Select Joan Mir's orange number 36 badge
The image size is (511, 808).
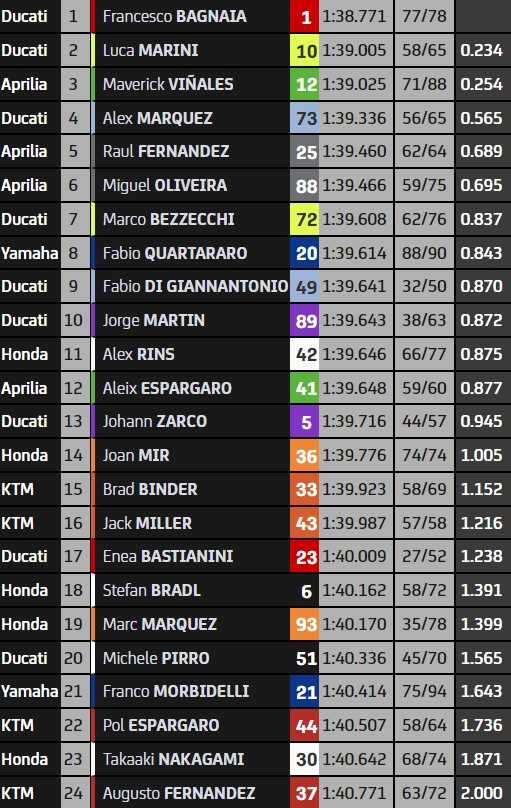click(x=304, y=456)
